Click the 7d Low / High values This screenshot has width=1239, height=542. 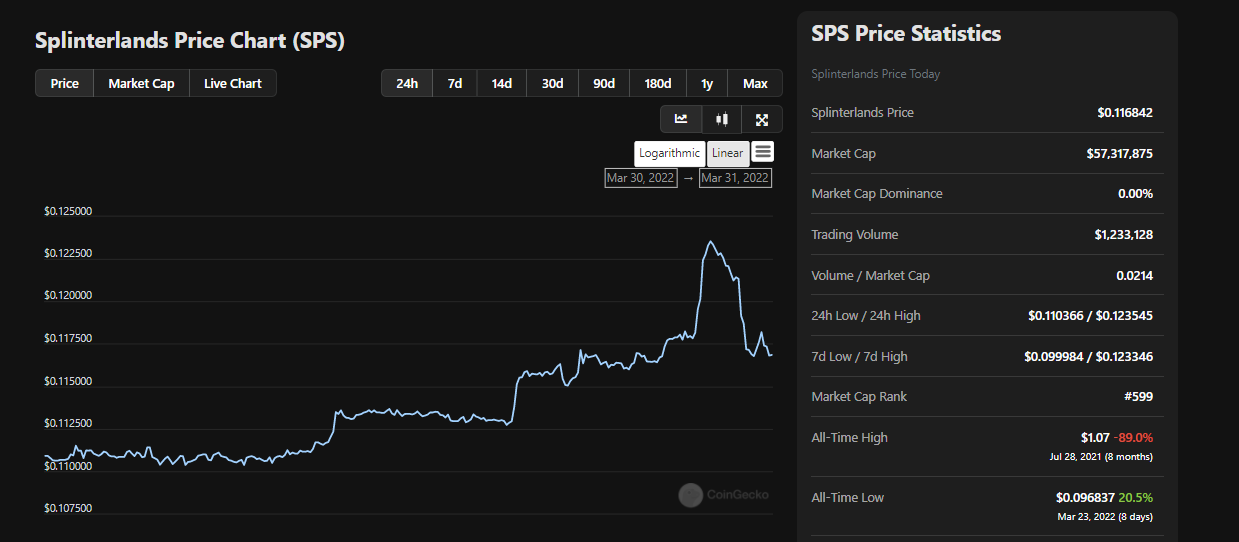1088,357
